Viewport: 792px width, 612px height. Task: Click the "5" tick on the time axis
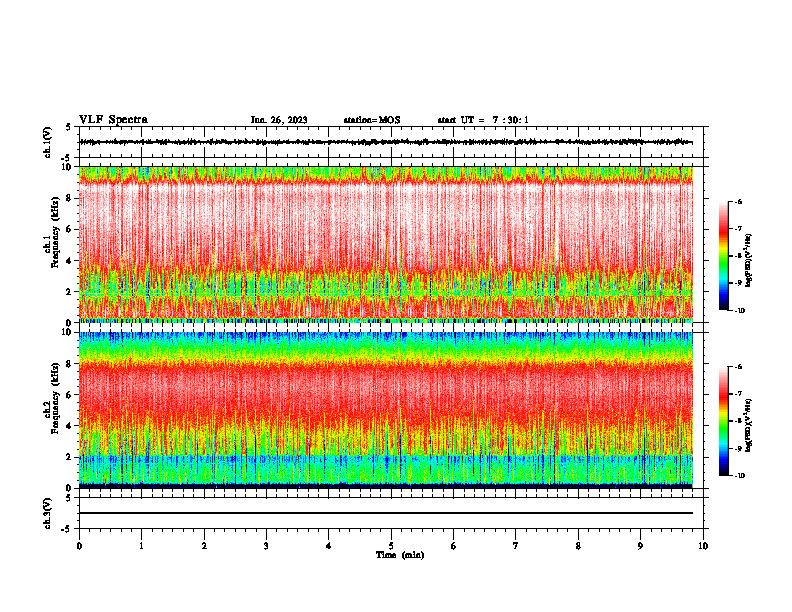[x=391, y=546]
